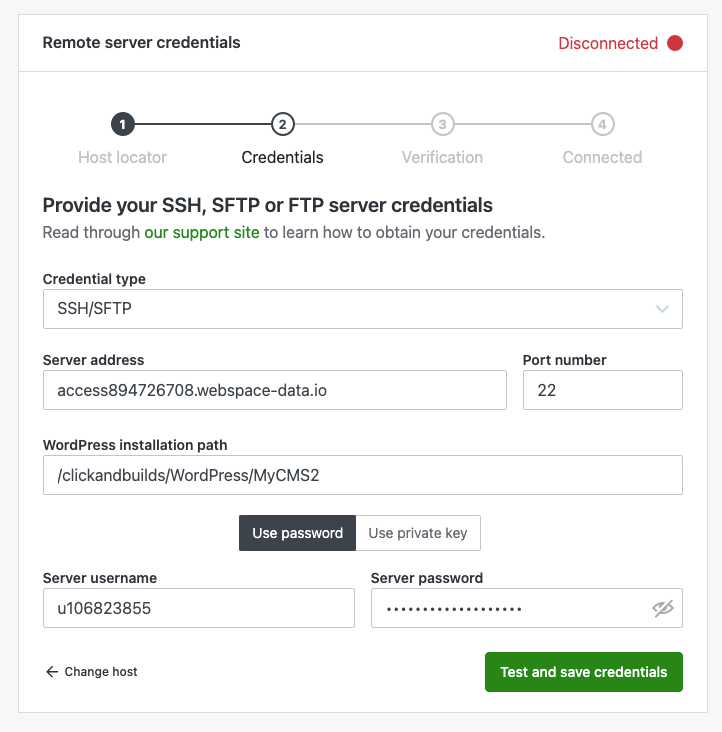The image size is (722, 732).
Task: Click the step 3 Verification circle
Action: (x=442, y=125)
